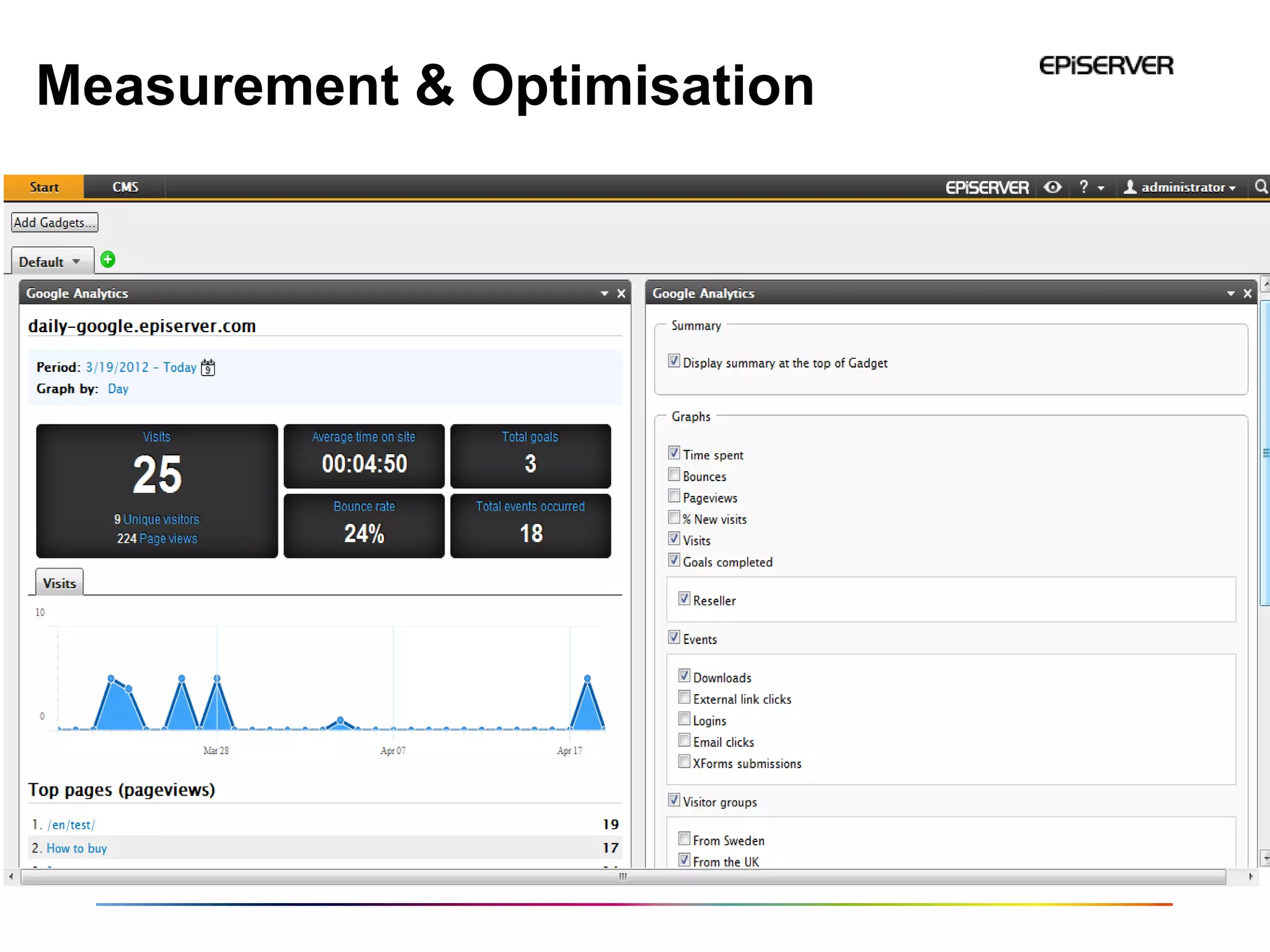The image size is (1270, 952).
Task: Enable the Pageviews graph checkbox
Action: tap(674, 496)
